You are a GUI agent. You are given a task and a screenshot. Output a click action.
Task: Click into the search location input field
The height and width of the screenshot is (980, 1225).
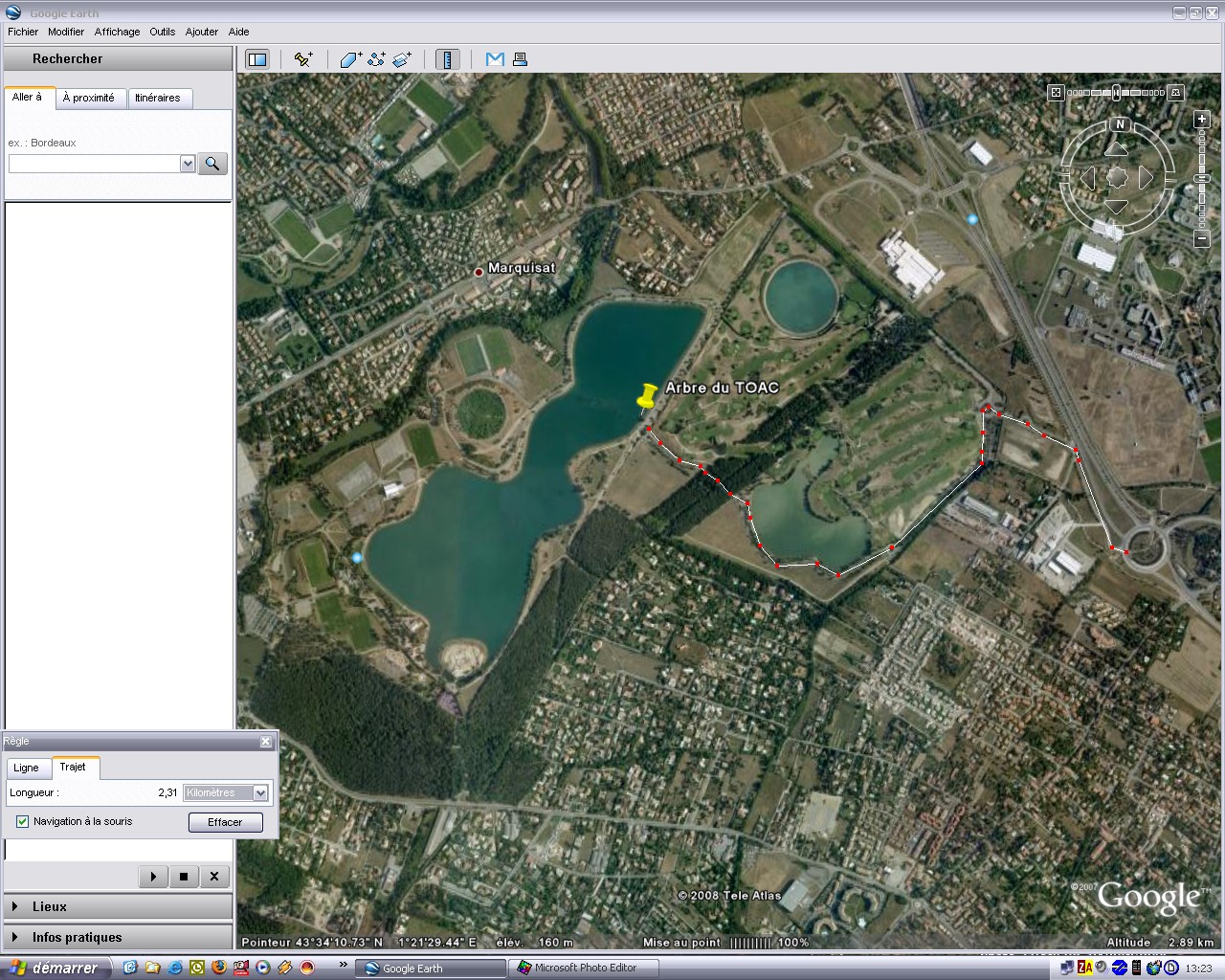[94, 164]
